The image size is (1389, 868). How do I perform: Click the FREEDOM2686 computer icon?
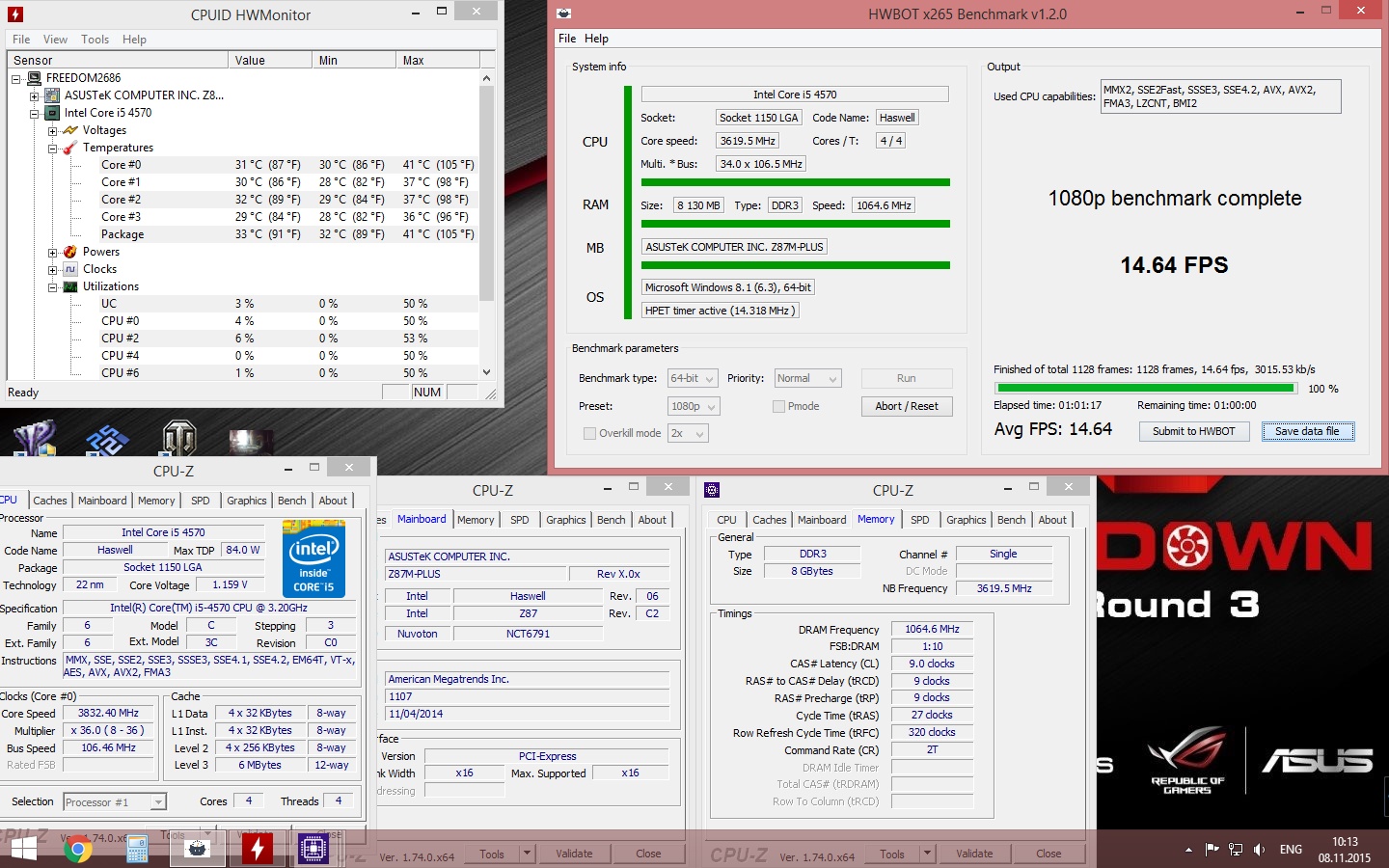coord(35,78)
